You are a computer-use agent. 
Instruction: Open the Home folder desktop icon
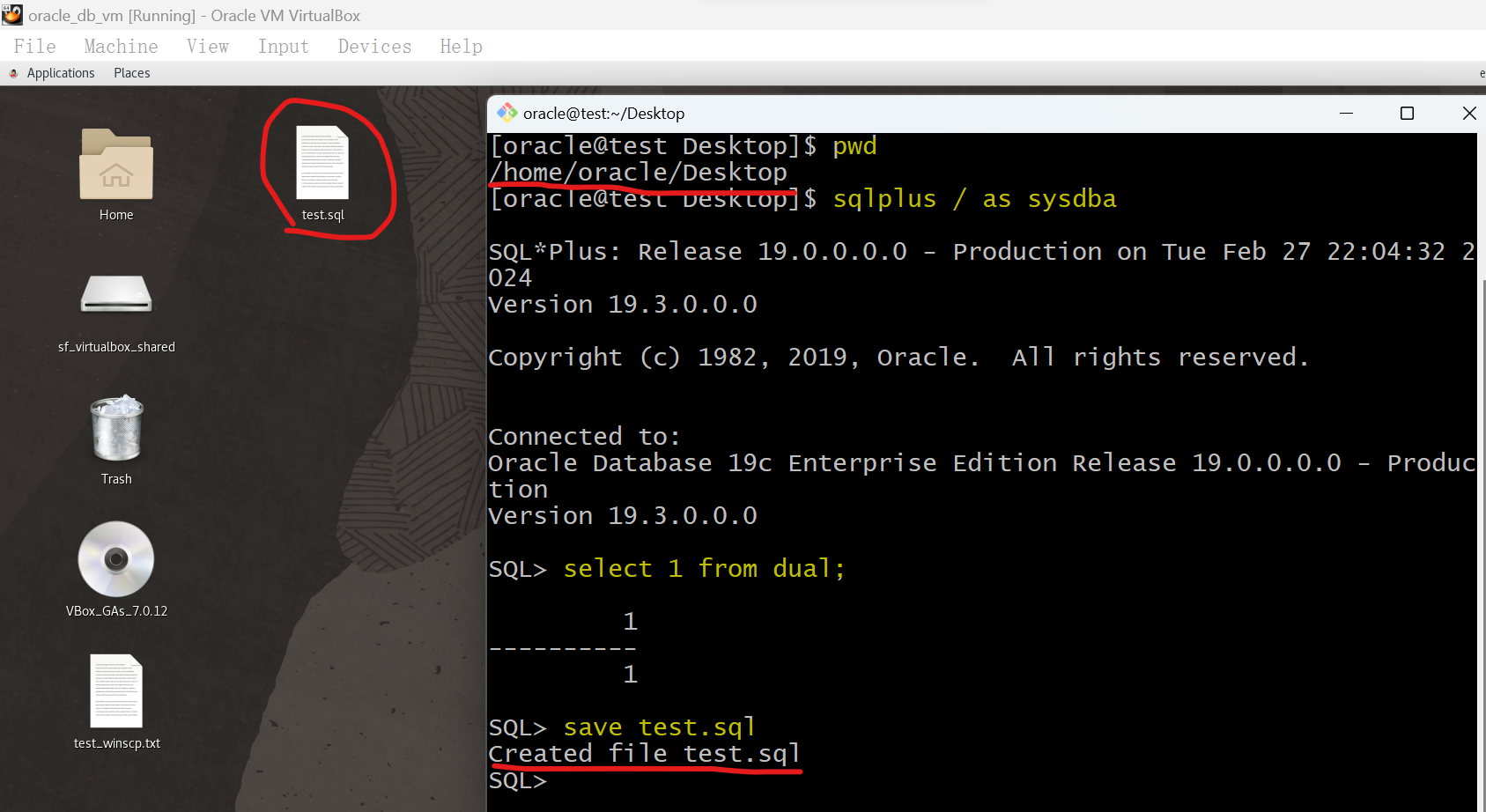pyautogui.click(x=116, y=165)
